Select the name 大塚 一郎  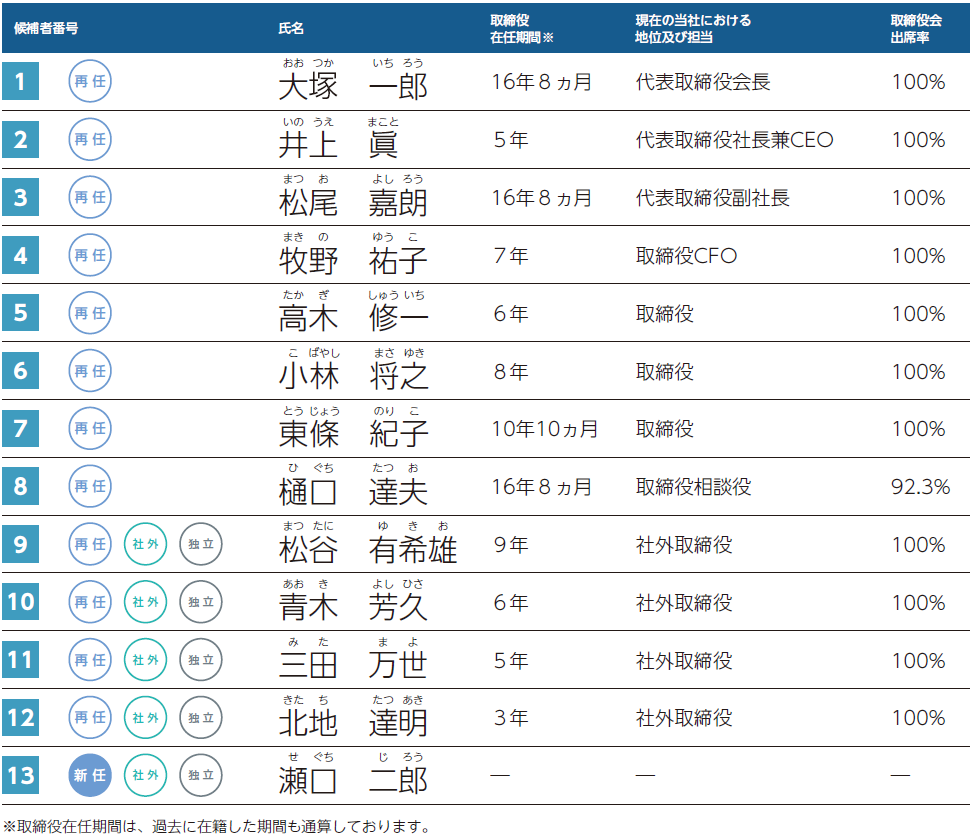point(353,86)
